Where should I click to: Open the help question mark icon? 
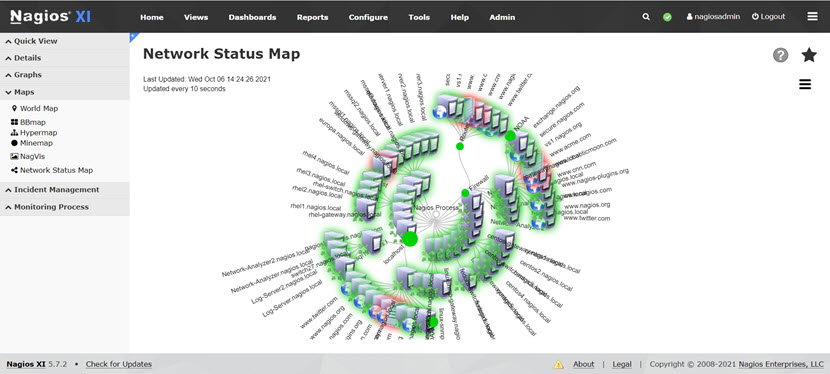pos(780,55)
